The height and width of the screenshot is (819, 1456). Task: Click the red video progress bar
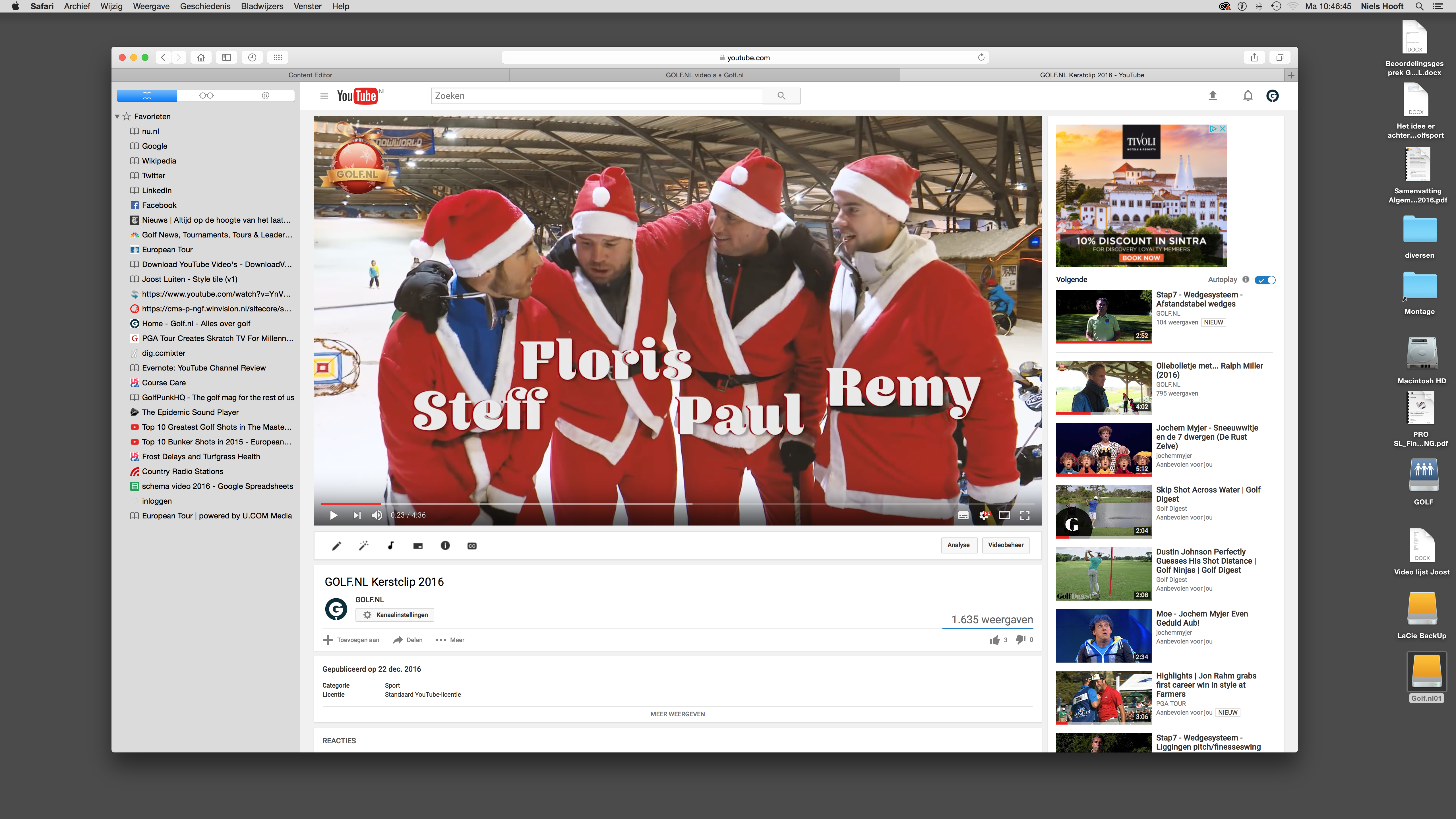coord(350,504)
